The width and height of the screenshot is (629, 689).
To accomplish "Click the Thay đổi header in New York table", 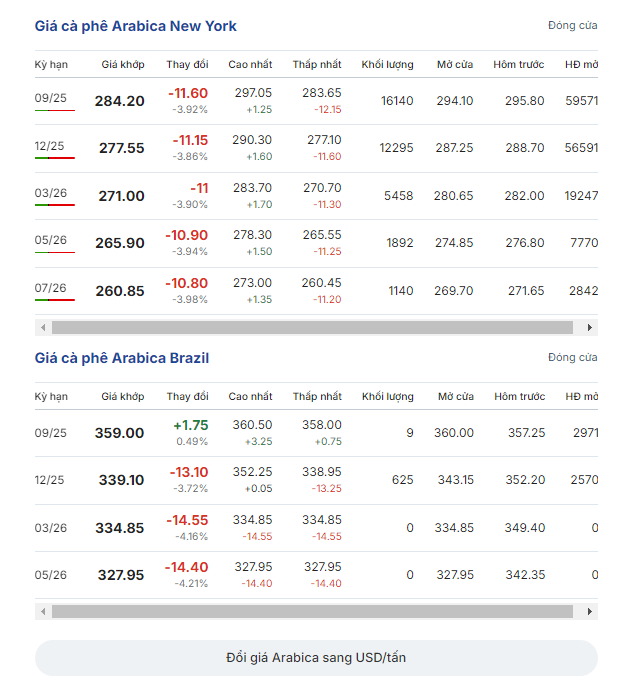I will (187, 65).
